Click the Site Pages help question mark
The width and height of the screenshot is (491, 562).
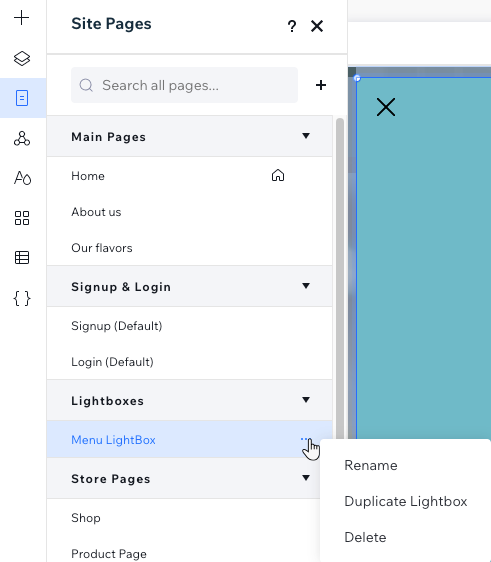tap(292, 26)
